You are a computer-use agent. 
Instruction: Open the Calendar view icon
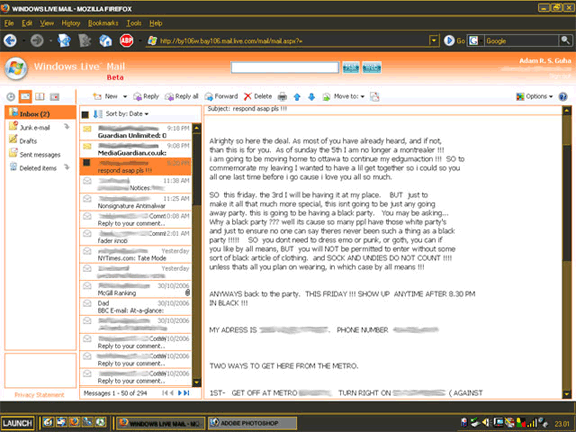pyautogui.click(x=55, y=97)
